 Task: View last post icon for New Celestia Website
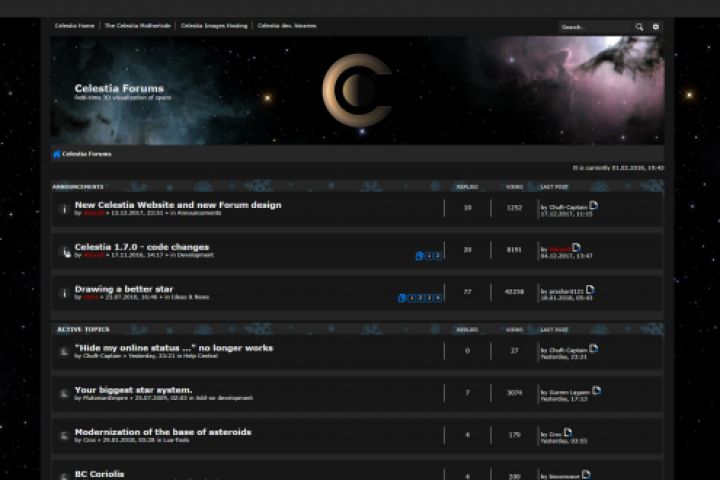coord(593,205)
